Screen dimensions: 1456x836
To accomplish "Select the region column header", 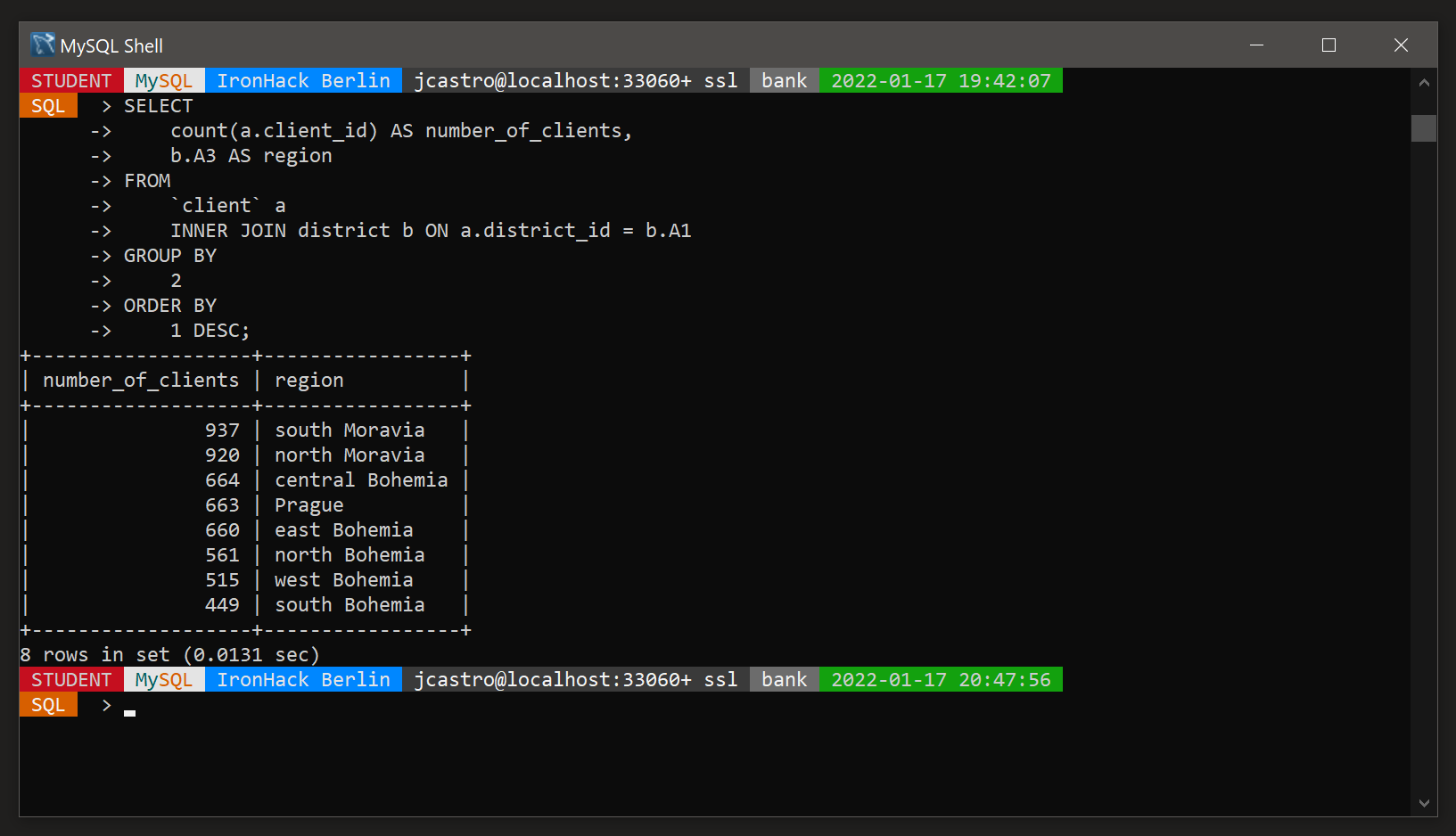I will pyautogui.click(x=308, y=380).
